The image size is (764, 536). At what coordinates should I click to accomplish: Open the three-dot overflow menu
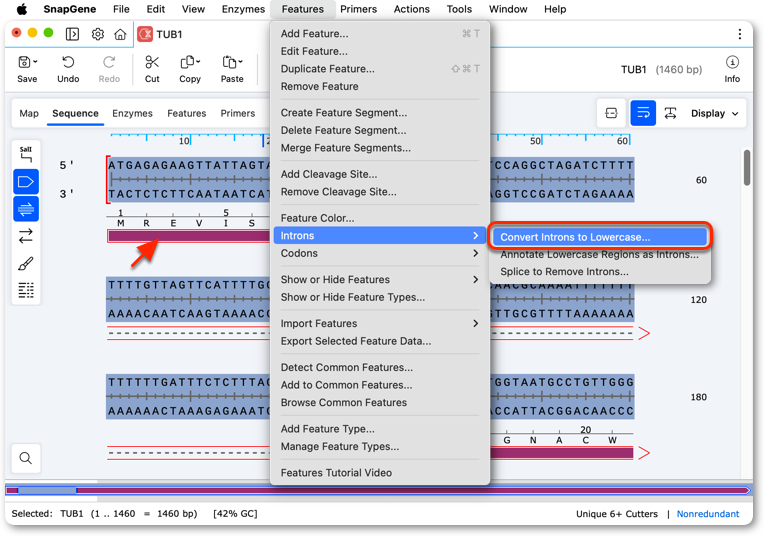tap(740, 34)
